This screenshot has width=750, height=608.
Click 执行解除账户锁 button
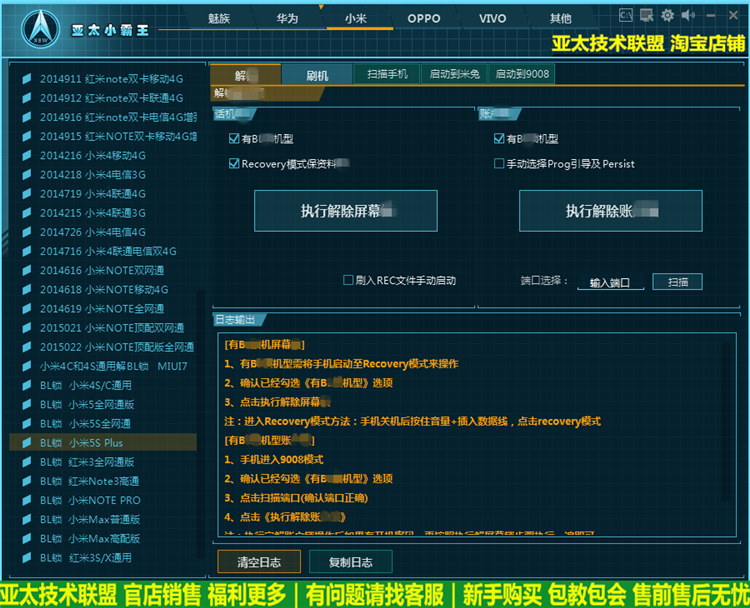pos(611,211)
